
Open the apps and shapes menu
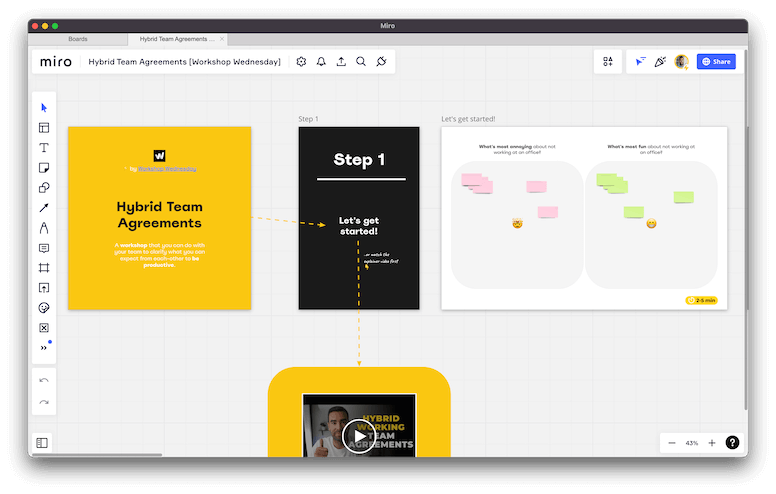click(608, 62)
